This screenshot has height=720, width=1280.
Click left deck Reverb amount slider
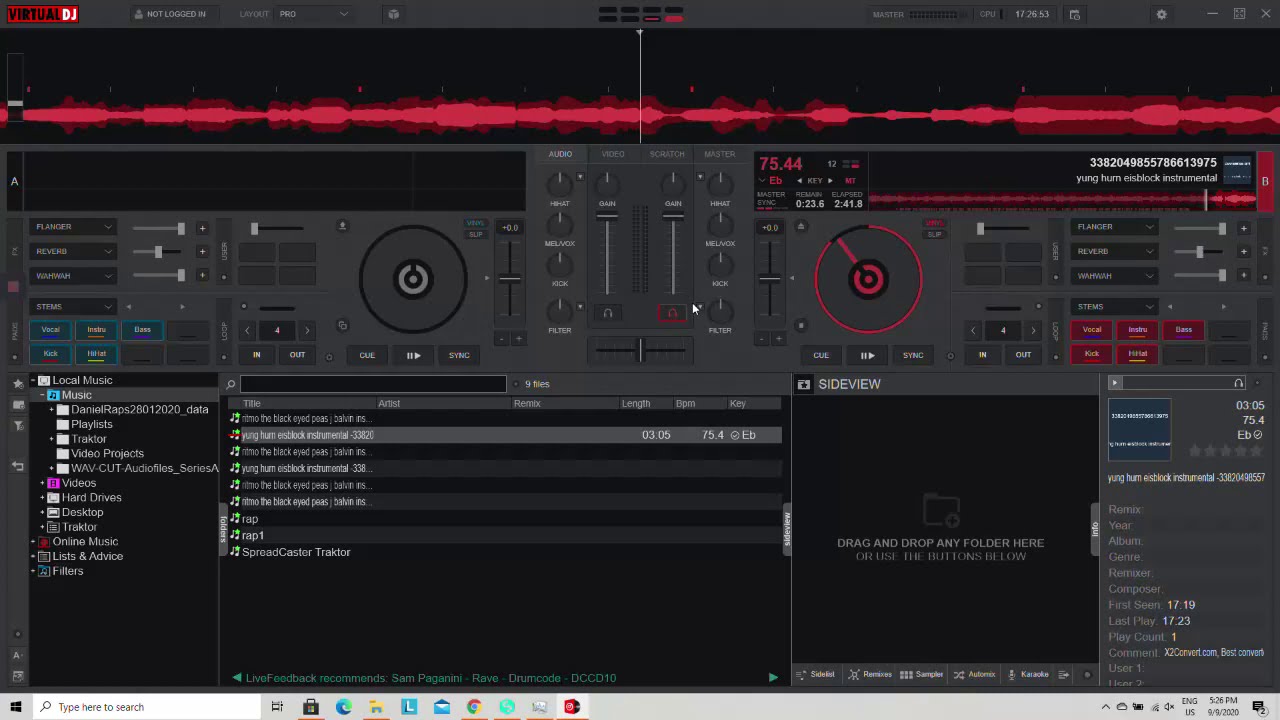[158, 252]
